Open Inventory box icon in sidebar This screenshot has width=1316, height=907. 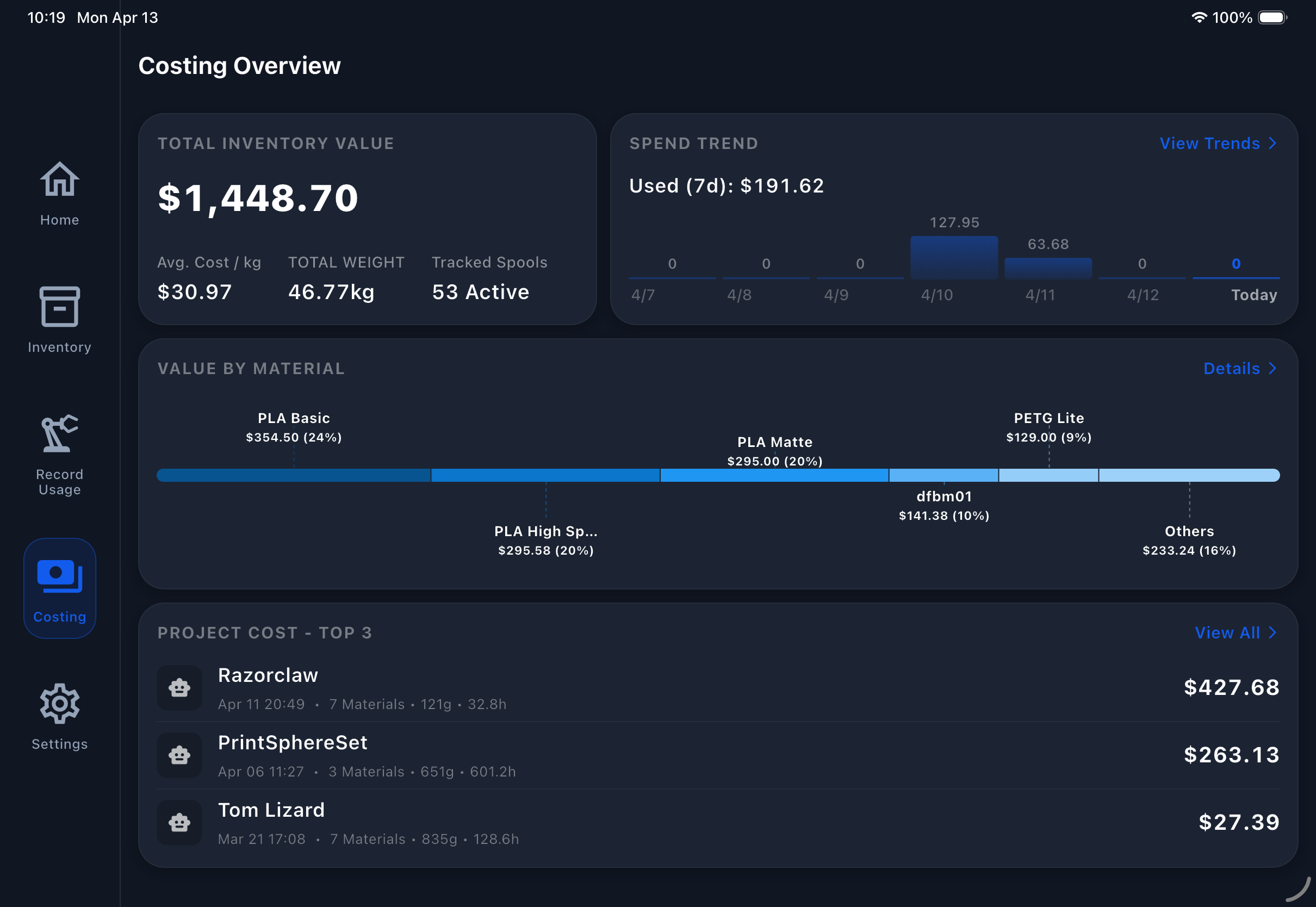59,307
